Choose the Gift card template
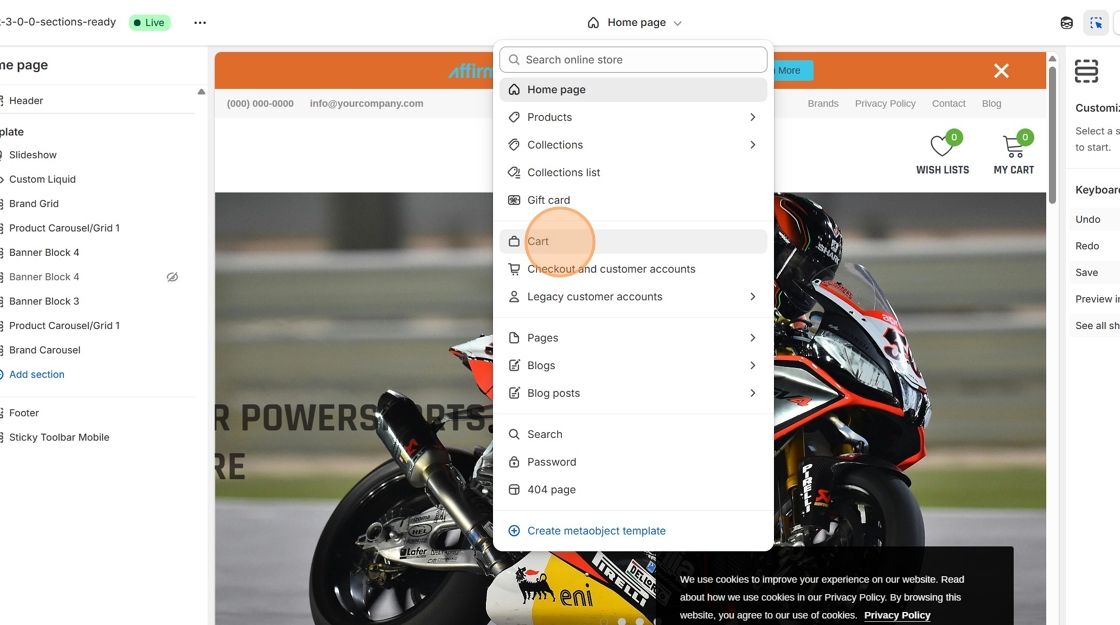Screen dimensions: 1120x625 coord(634,200)
